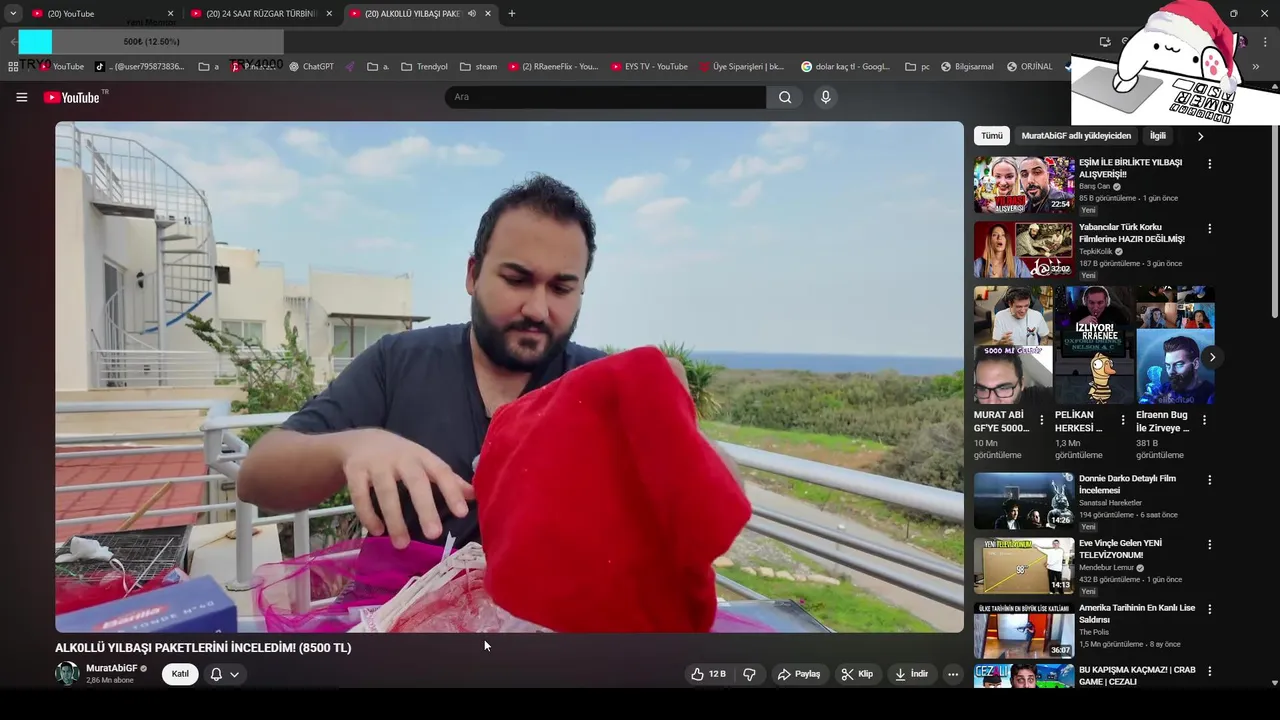Open Donnie Darko Detaylı Film İncelemesi title
Image resolution: width=1280 pixels, height=720 pixels.
pyautogui.click(x=1127, y=484)
